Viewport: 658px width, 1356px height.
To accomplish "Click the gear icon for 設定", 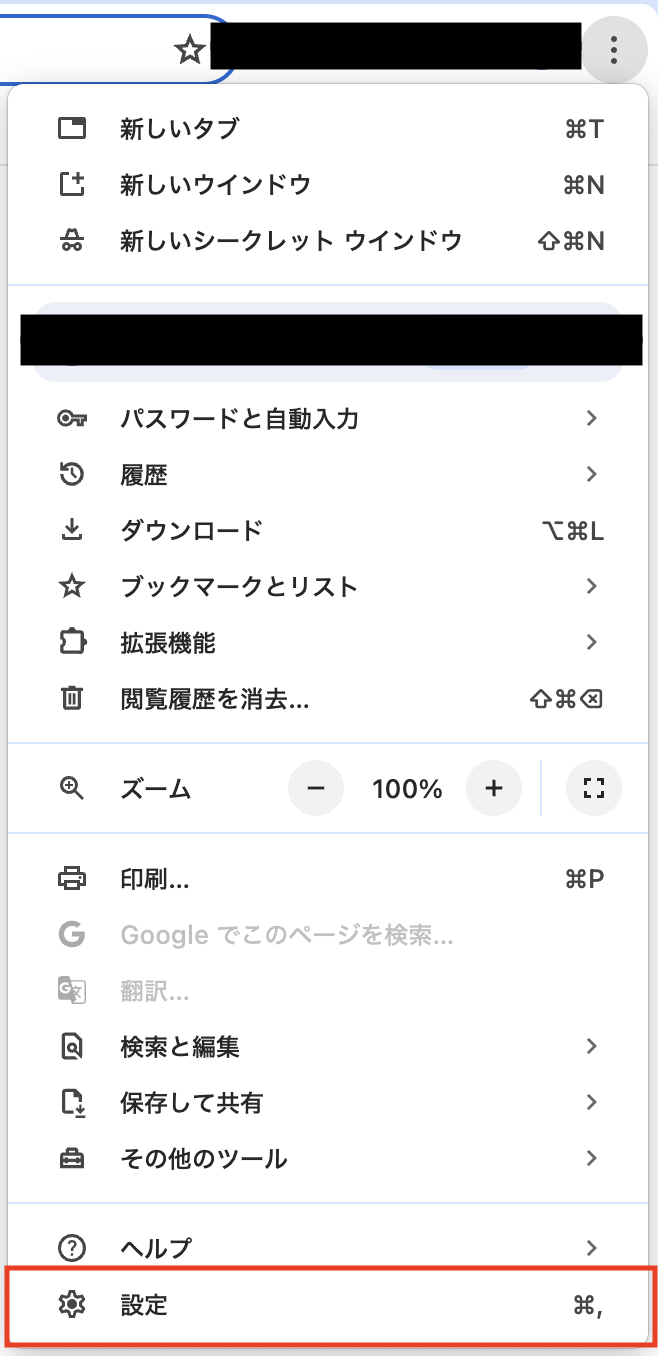I will tap(72, 1304).
